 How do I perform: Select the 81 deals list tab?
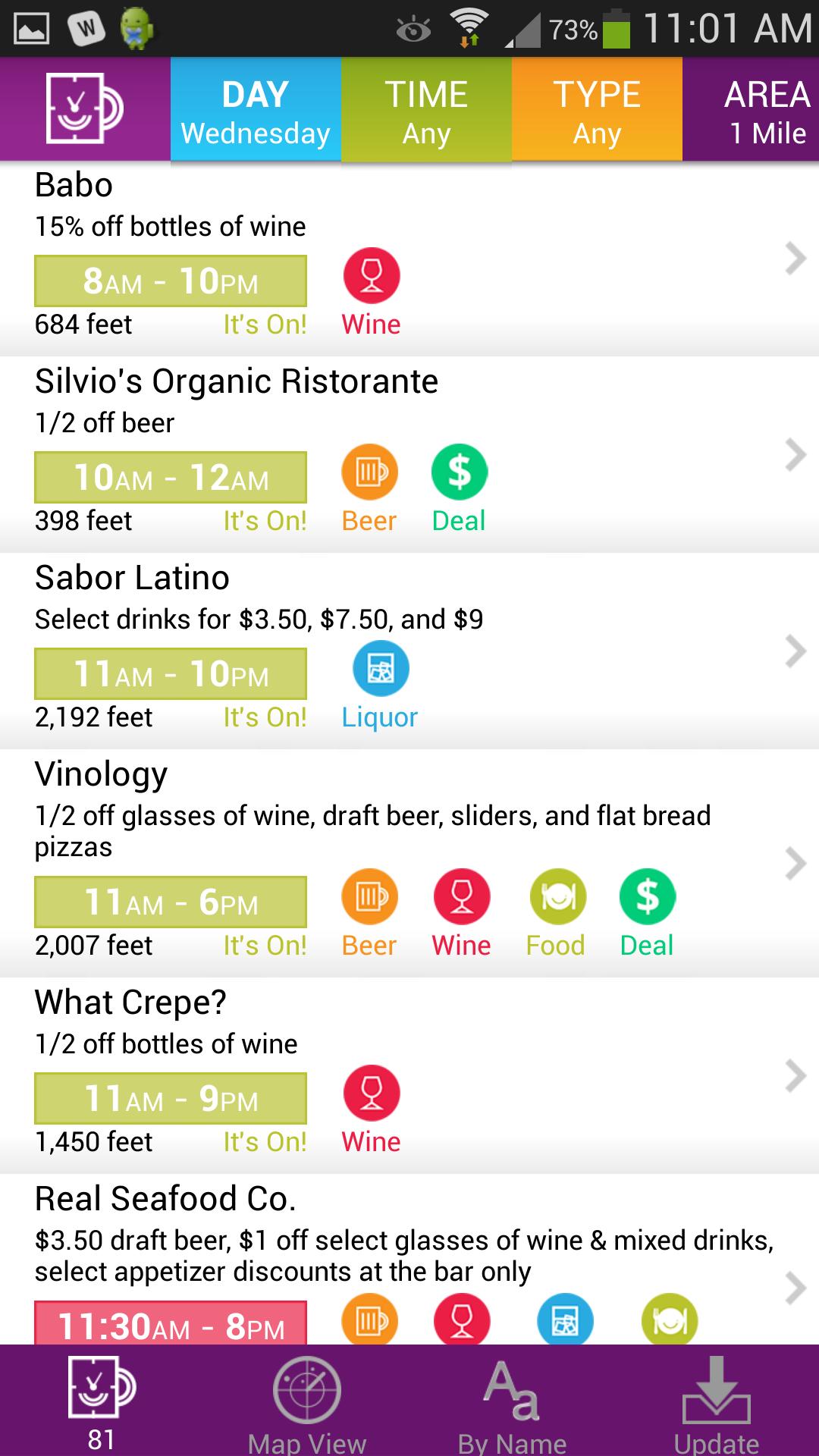coord(102,1402)
